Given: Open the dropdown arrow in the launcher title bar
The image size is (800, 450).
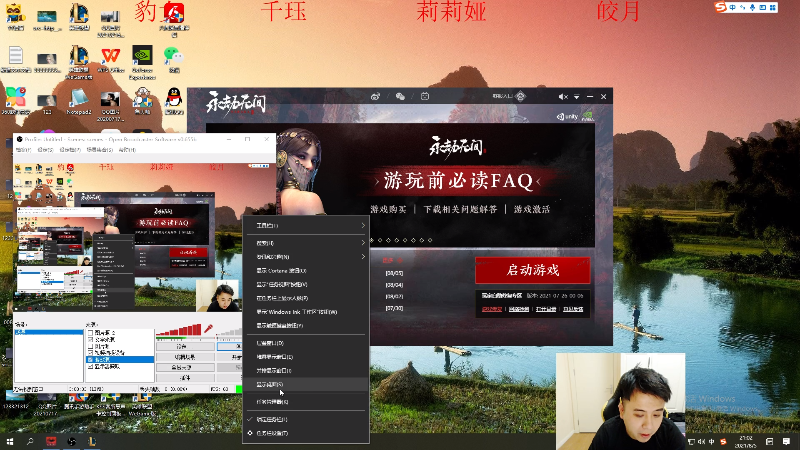Looking at the screenshot, I should [x=577, y=96].
